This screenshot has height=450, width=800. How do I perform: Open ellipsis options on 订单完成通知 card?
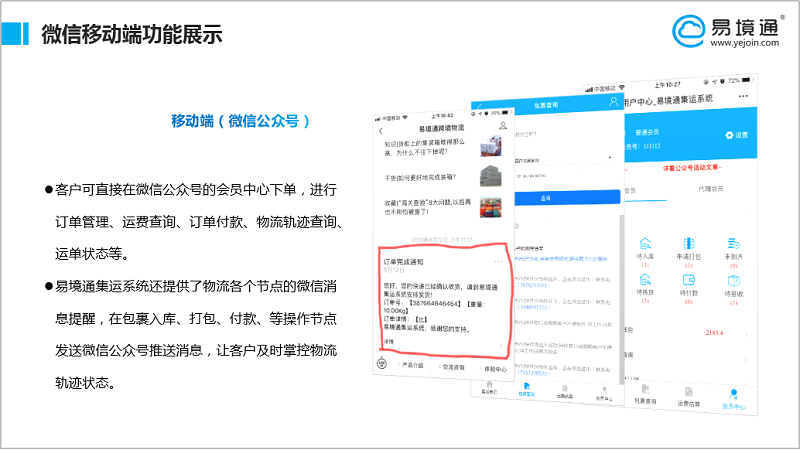pyautogui.click(x=499, y=262)
